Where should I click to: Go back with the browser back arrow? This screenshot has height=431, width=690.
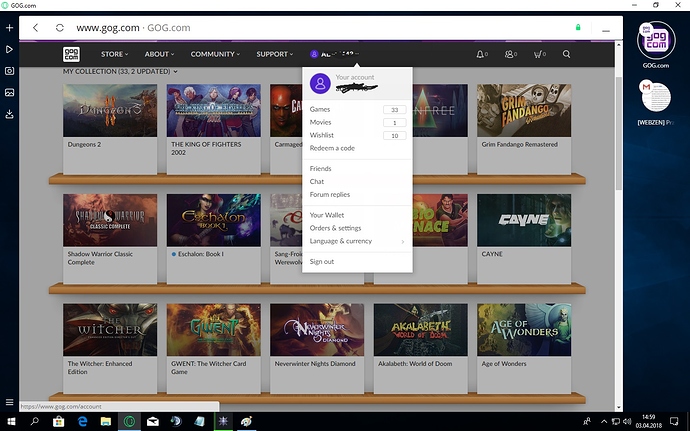[36, 28]
